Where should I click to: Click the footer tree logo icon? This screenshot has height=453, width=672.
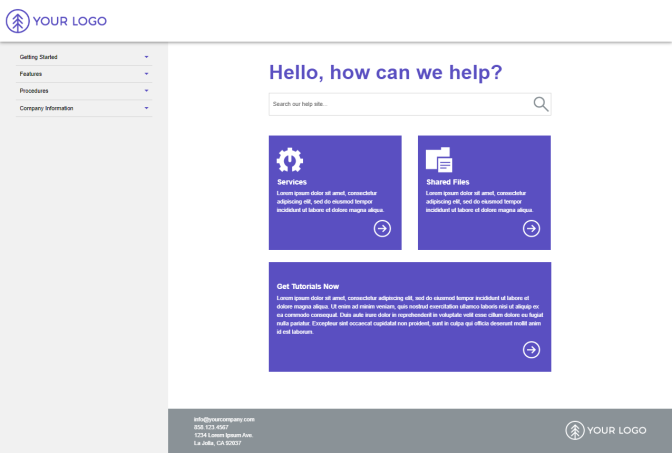574,430
